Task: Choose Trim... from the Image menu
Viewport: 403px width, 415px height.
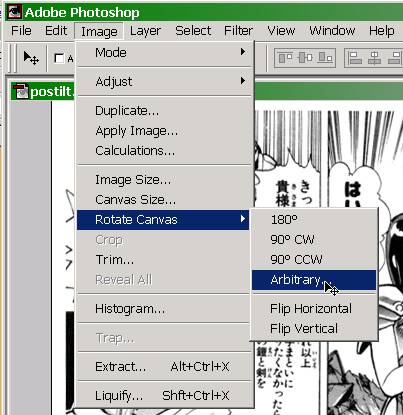Action: pos(163,259)
